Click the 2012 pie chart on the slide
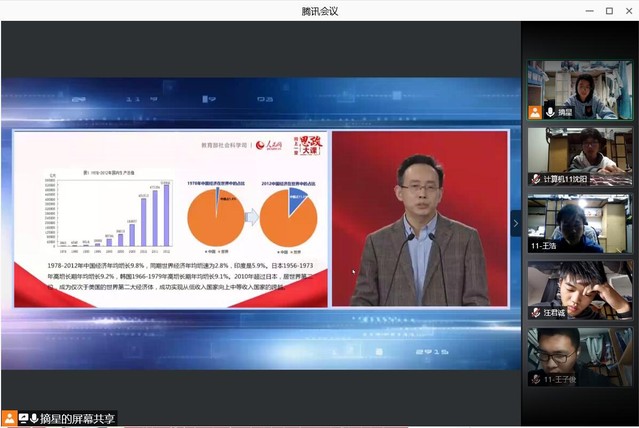 pyautogui.click(x=289, y=217)
